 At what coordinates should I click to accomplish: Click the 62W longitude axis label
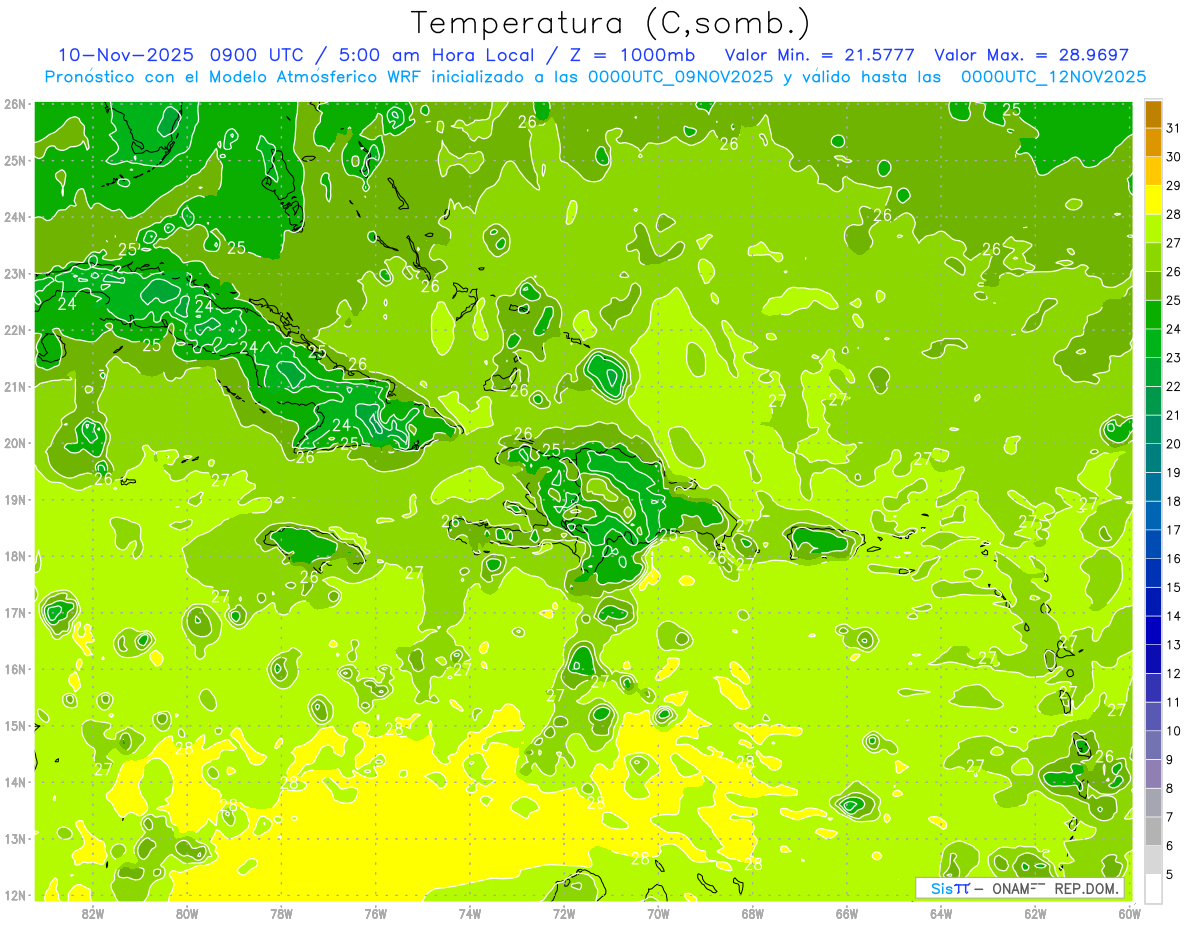coord(1035,912)
